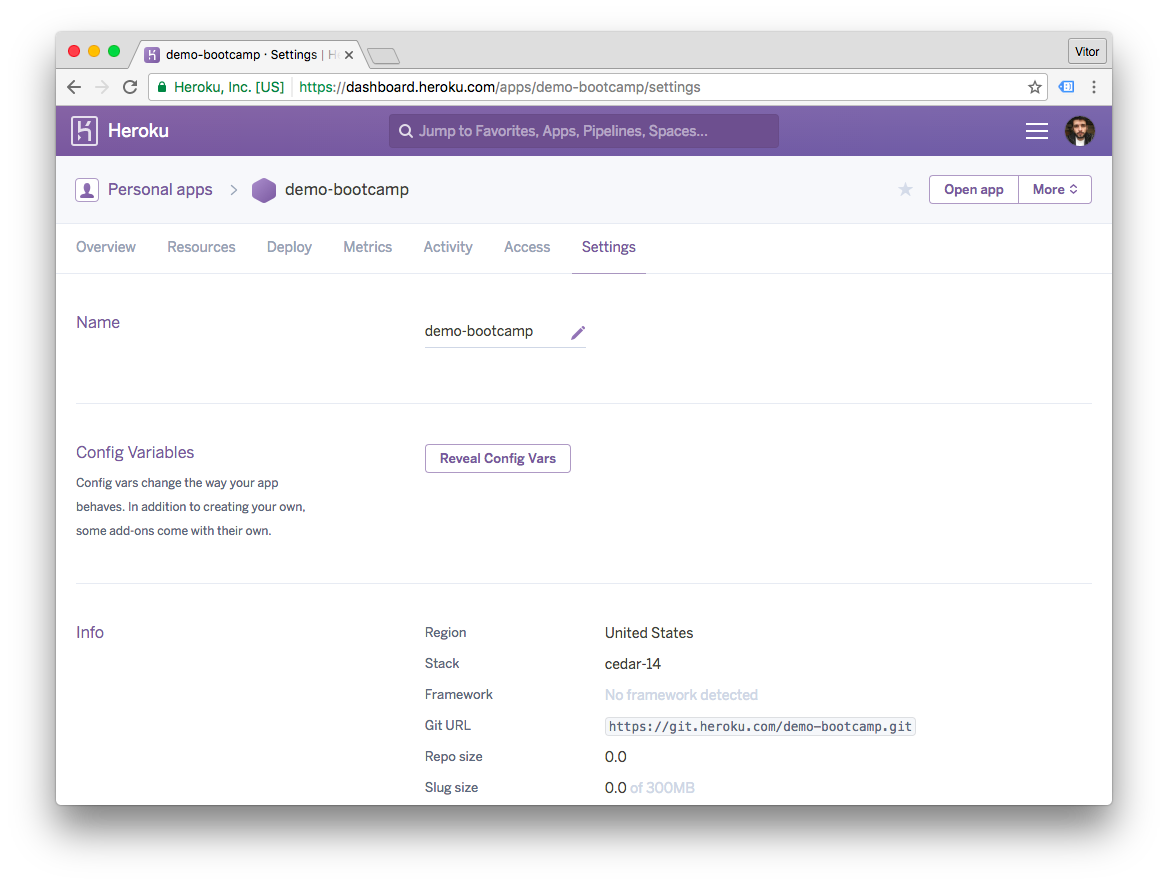
Task: Click the browser address bar URL
Action: tap(500, 87)
